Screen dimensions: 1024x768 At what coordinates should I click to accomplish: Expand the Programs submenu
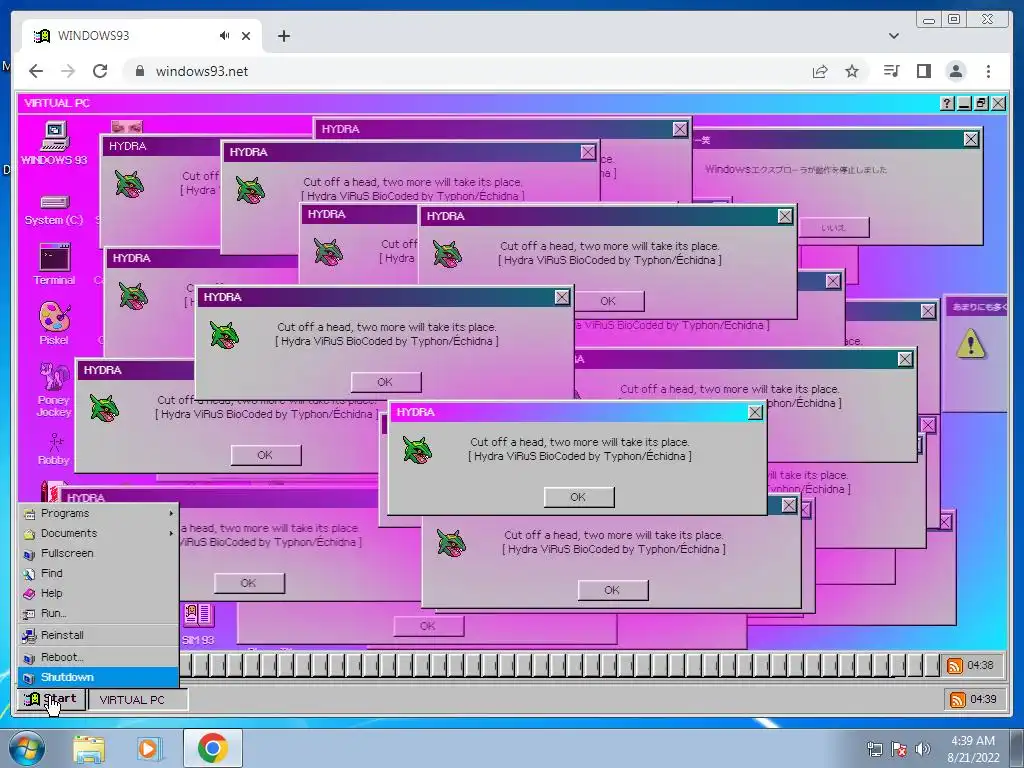99,513
